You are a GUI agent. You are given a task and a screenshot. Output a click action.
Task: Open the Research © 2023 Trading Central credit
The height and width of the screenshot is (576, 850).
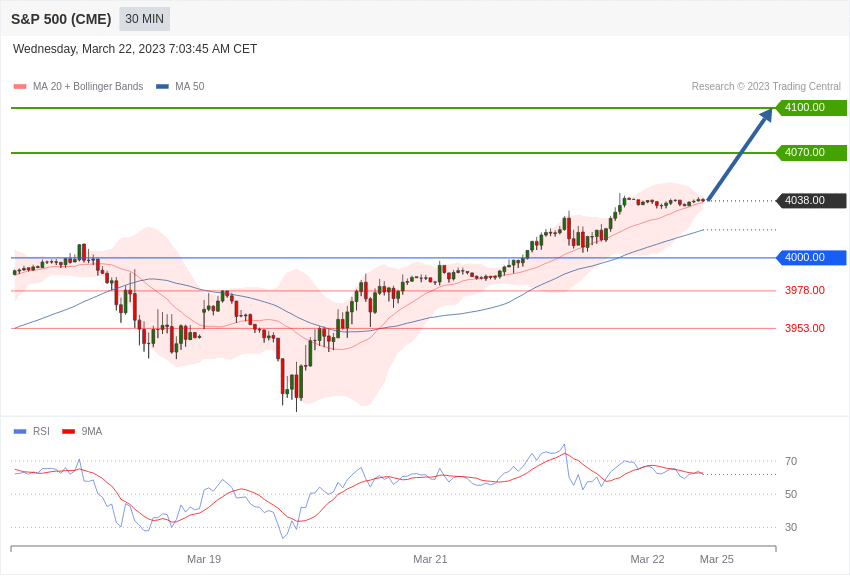(x=766, y=87)
